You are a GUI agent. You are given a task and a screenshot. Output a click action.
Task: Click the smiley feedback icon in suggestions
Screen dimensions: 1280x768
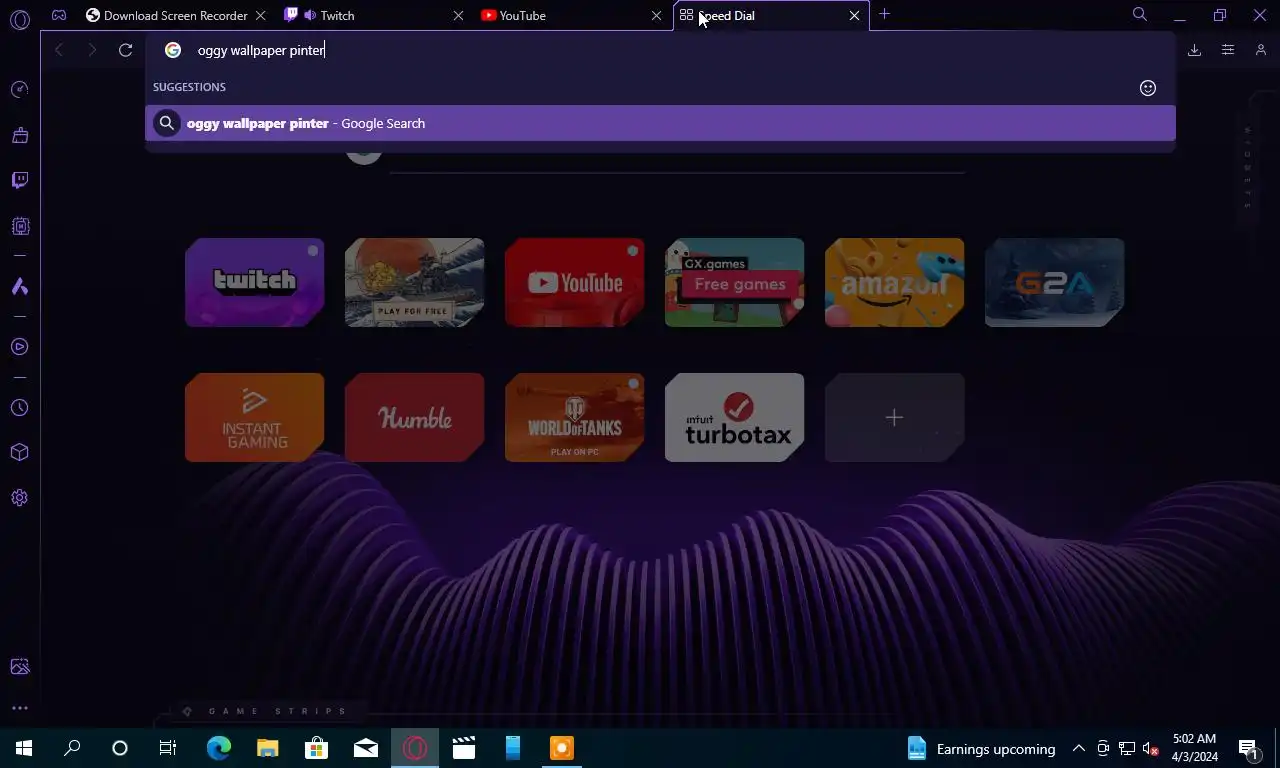pyautogui.click(x=1148, y=88)
